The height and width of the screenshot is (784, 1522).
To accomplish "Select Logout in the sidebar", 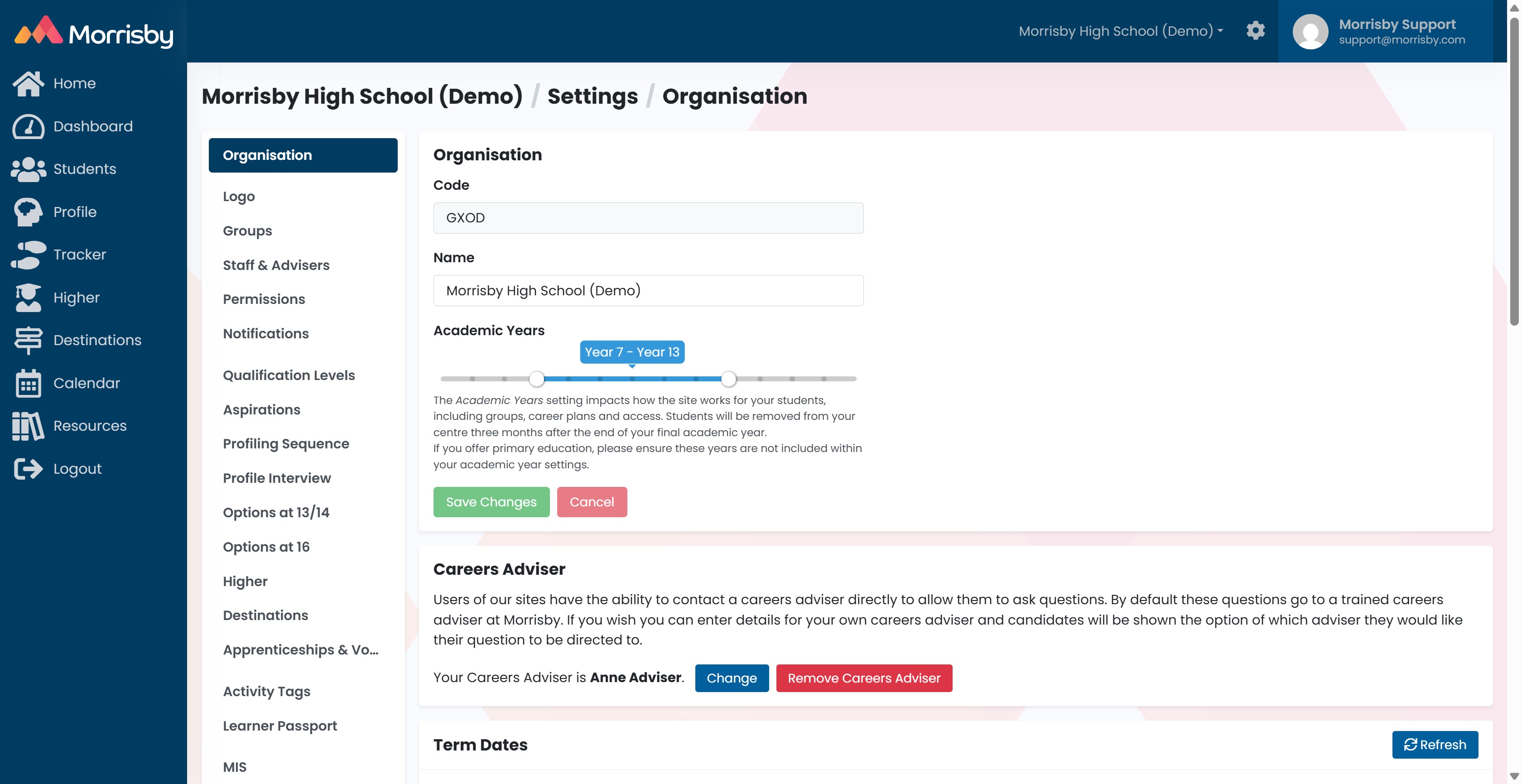I will (x=77, y=468).
